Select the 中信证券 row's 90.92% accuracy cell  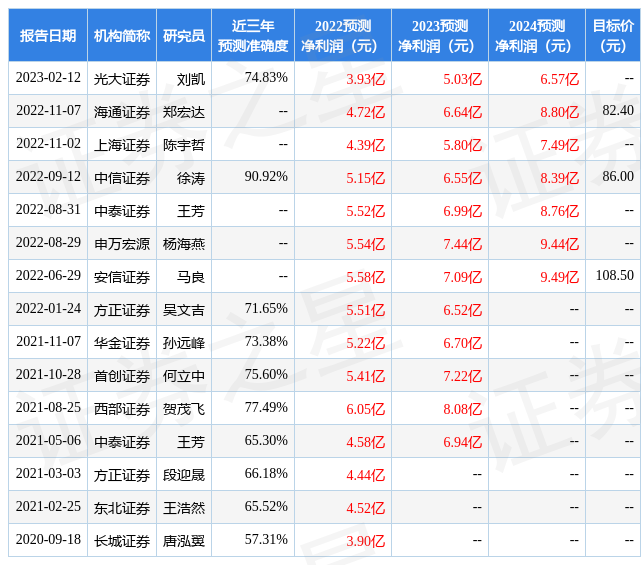click(x=266, y=177)
